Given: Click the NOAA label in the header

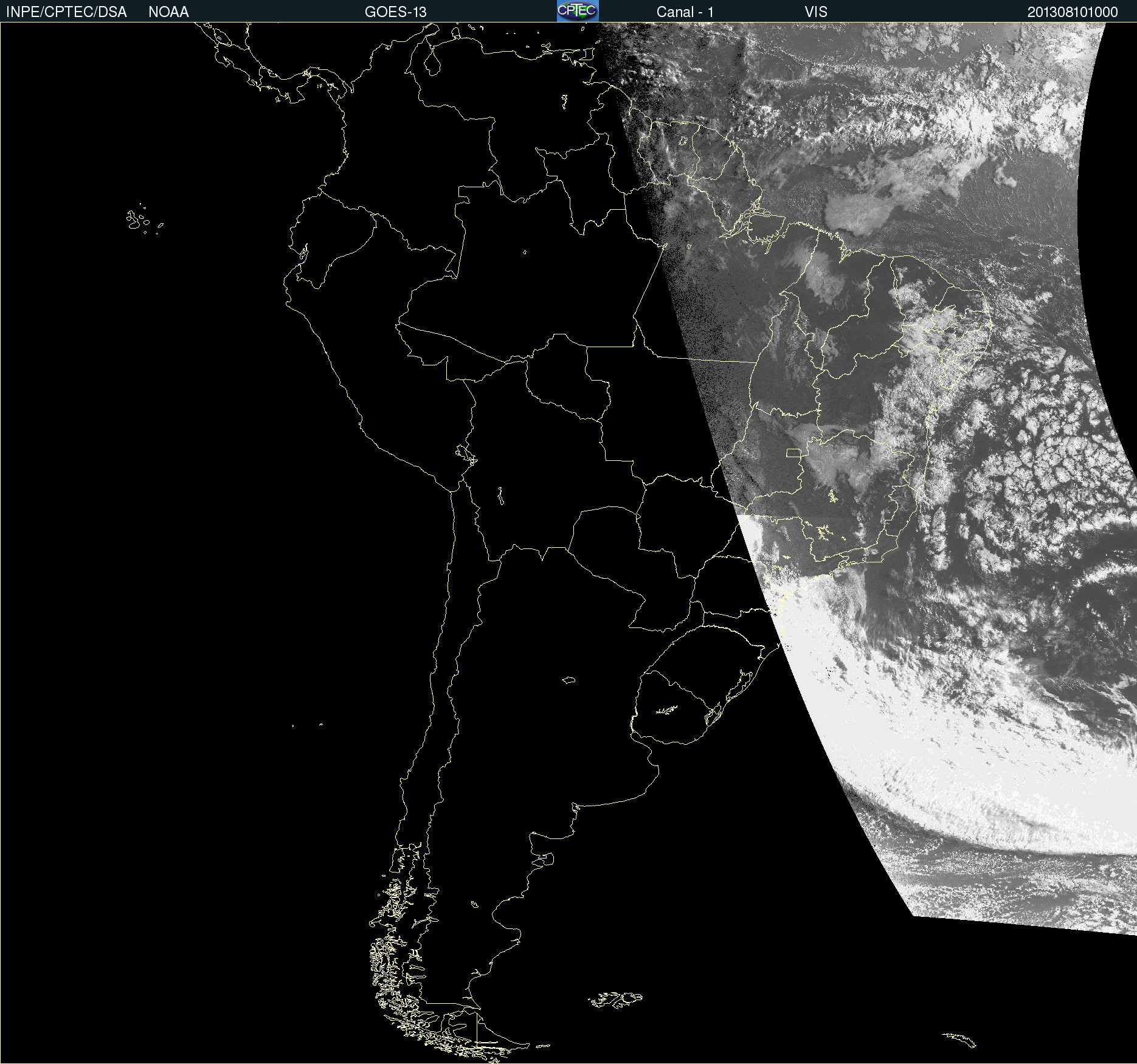Looking at the screenshot, I should (x=168, y=12).
